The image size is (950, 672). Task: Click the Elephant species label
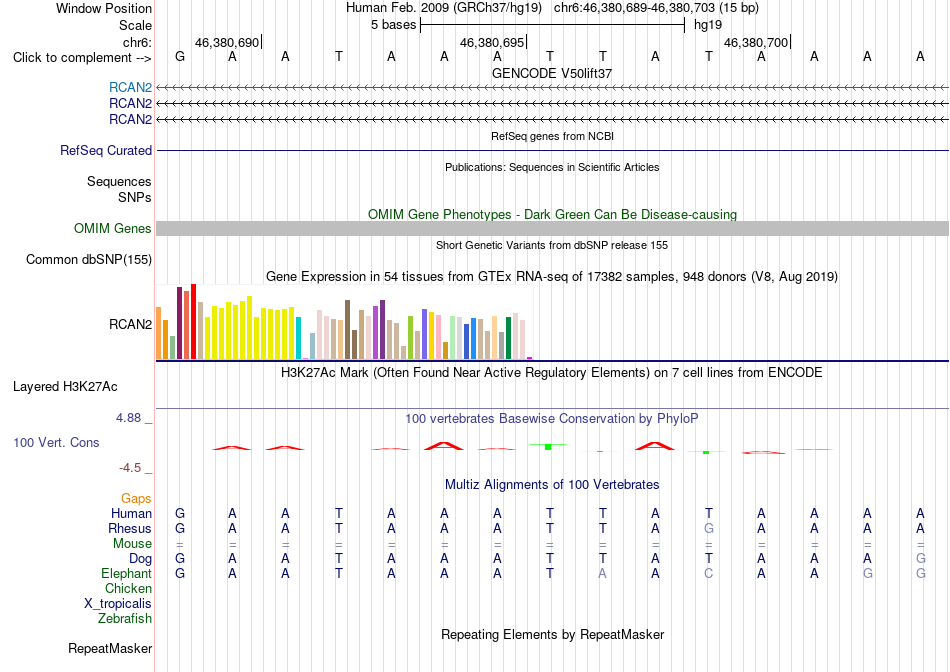127,573
